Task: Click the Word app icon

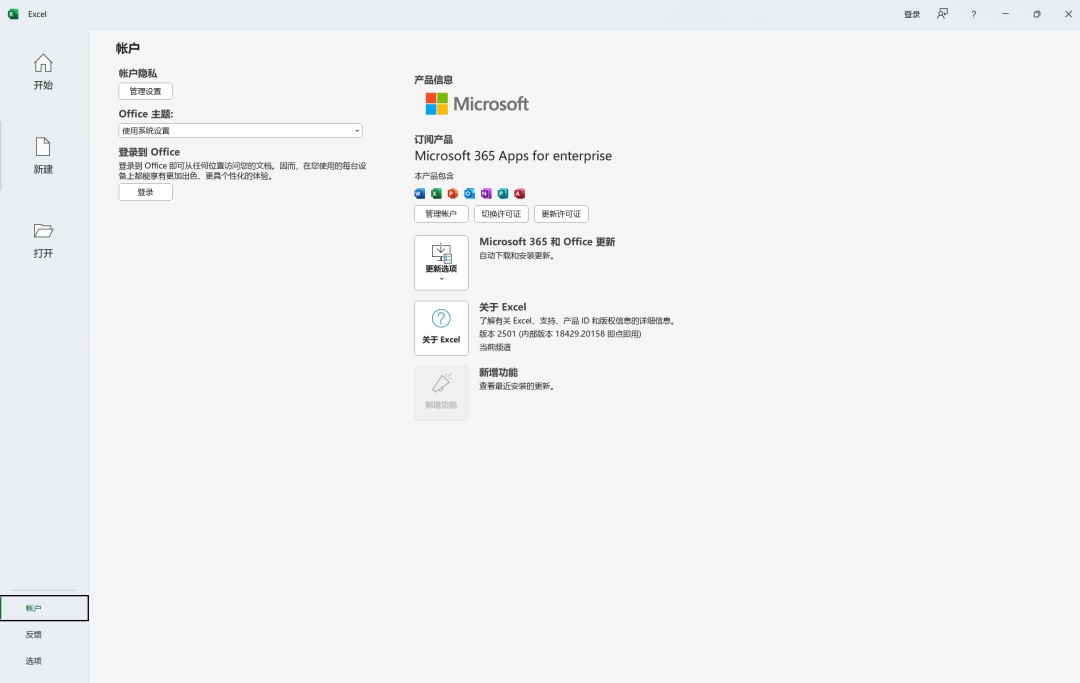Action: tap(419, 193)
